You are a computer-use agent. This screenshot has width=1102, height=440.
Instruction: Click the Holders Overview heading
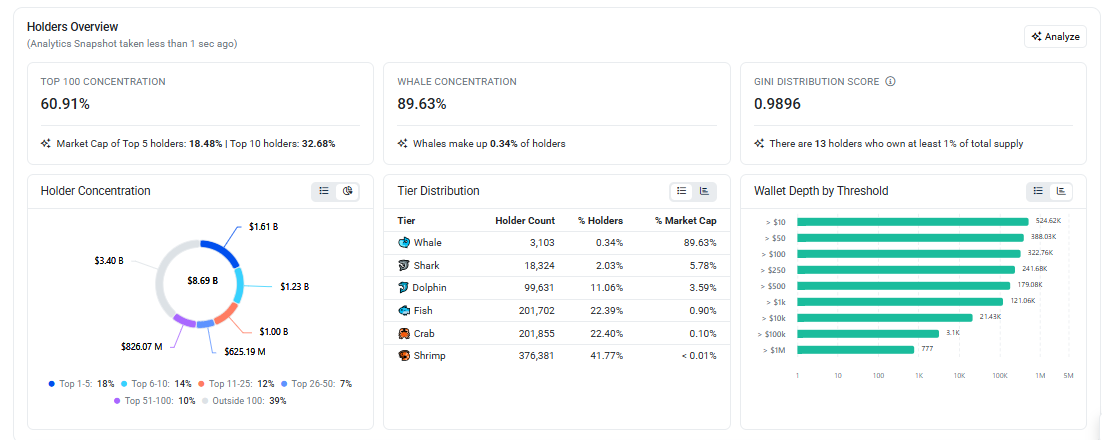pyautogui.click(x=72, y=26)
